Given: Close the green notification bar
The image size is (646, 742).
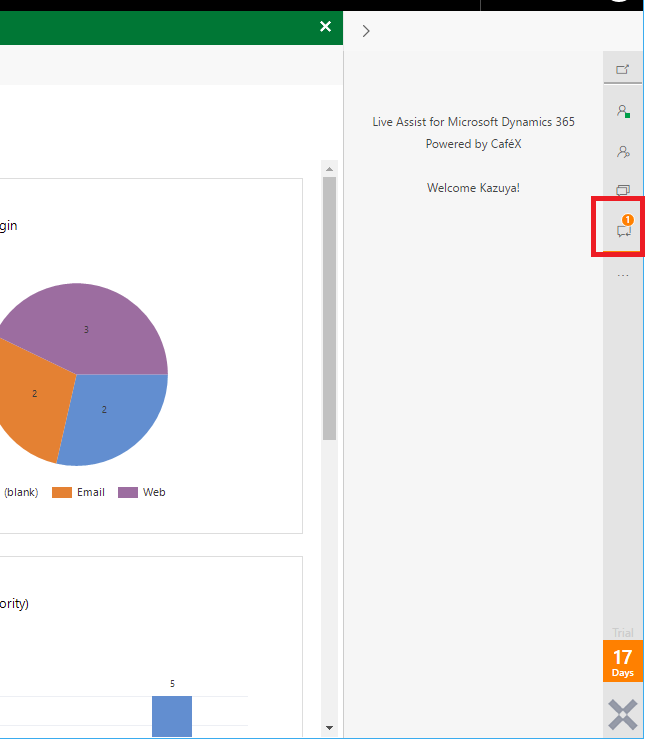Looking at the screenshot, I should click(x=326, y=26).
